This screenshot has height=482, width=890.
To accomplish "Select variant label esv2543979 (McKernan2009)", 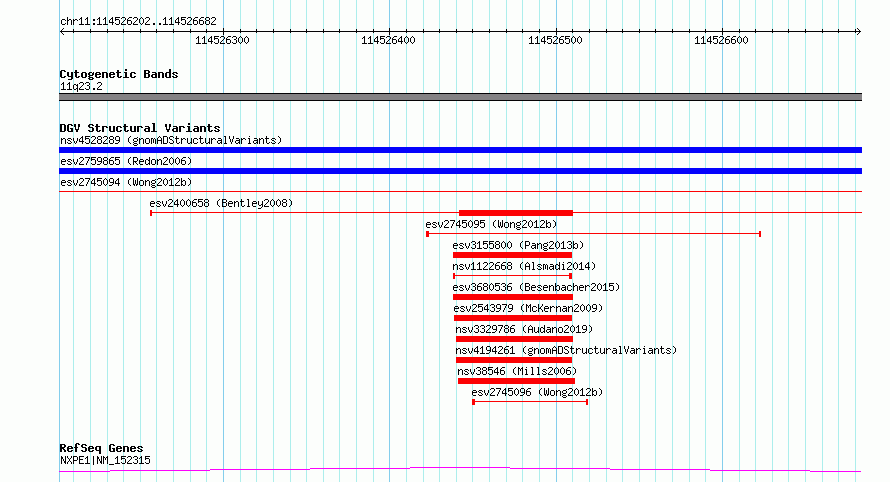I will coord(528,308).
